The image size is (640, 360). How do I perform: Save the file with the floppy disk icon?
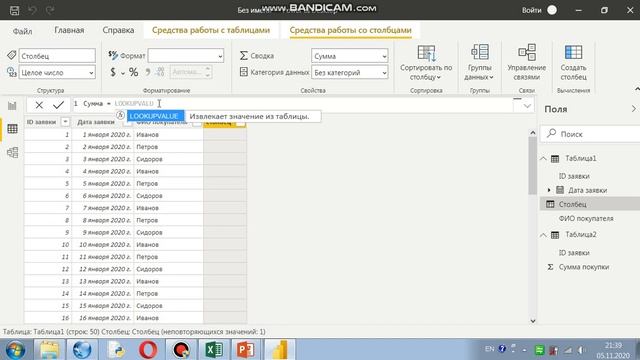[x=14, y=10]
